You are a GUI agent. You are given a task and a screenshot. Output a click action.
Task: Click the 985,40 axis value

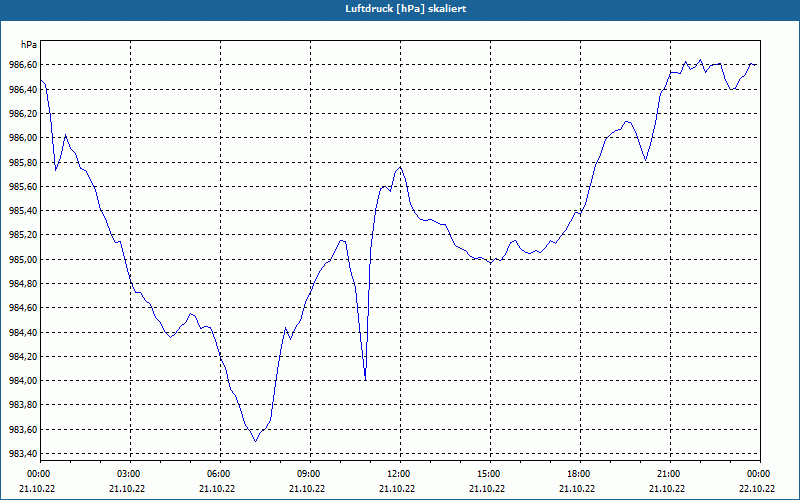click(x=23, y=211)
